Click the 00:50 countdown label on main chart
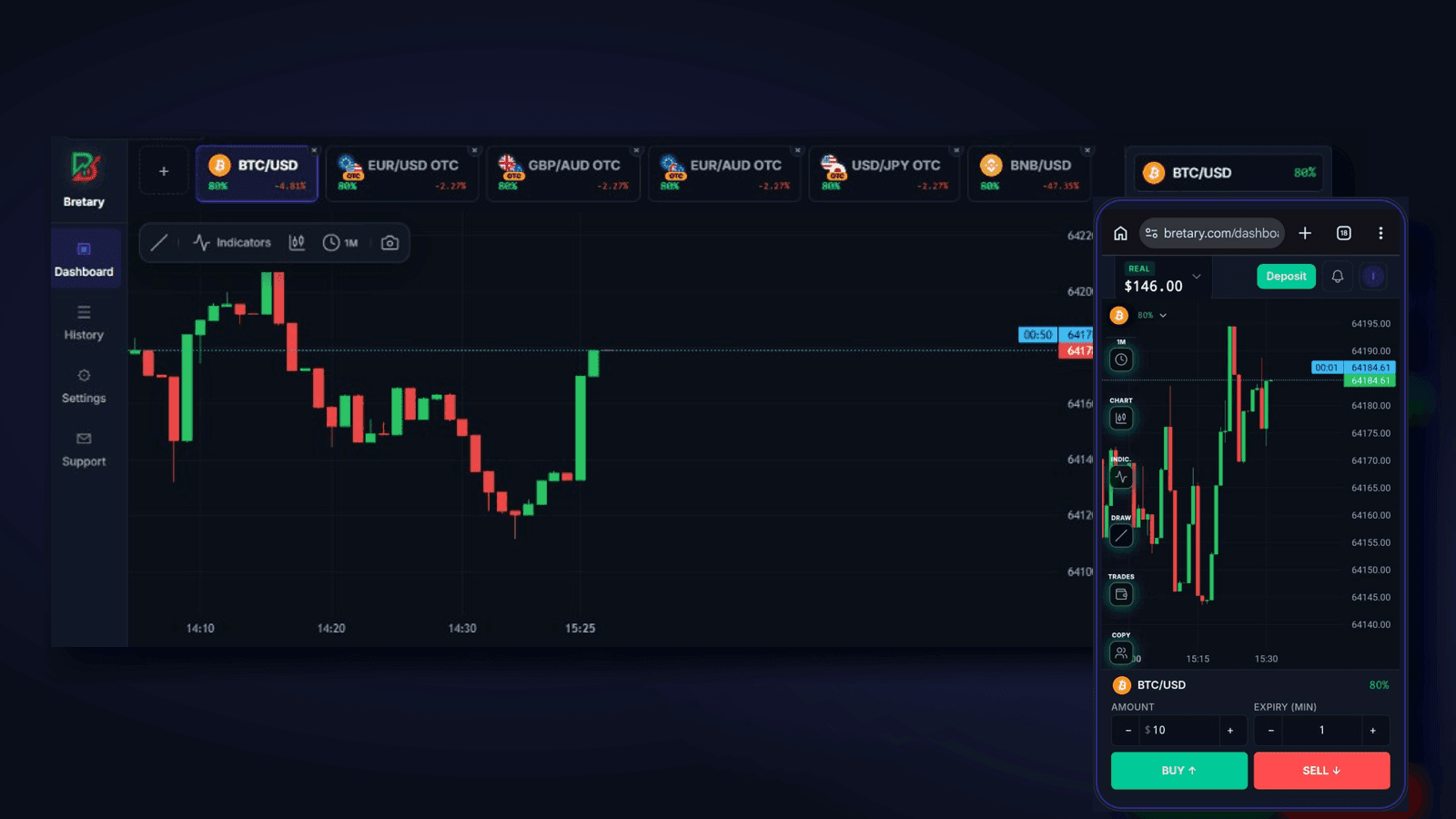Screen dimensions: 1456x819 pyautogui.click(x=1037, y=335)
